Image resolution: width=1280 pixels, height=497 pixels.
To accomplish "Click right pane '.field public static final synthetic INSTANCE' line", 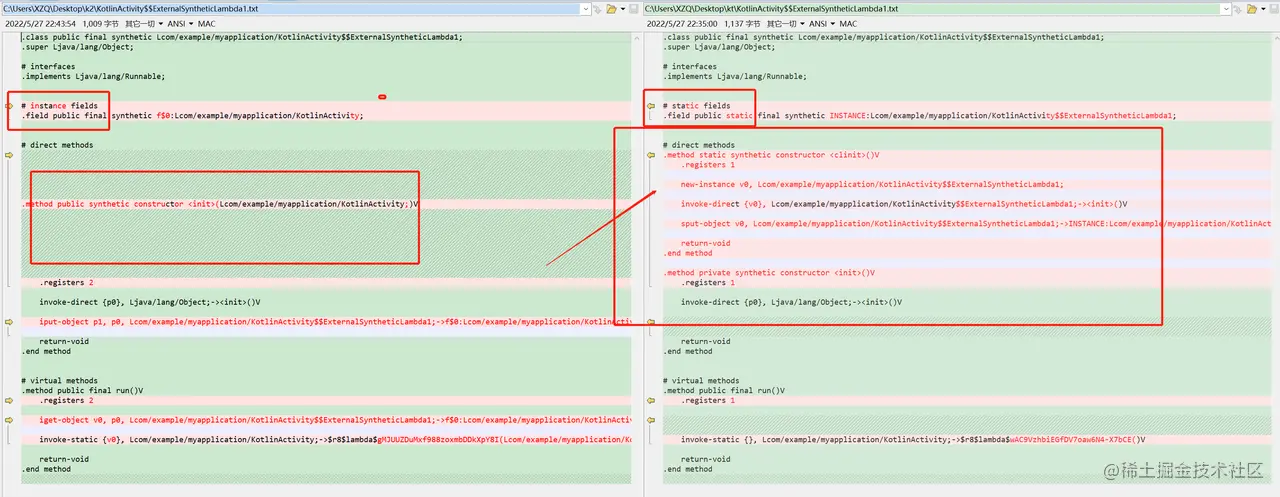I will (919, 115).
